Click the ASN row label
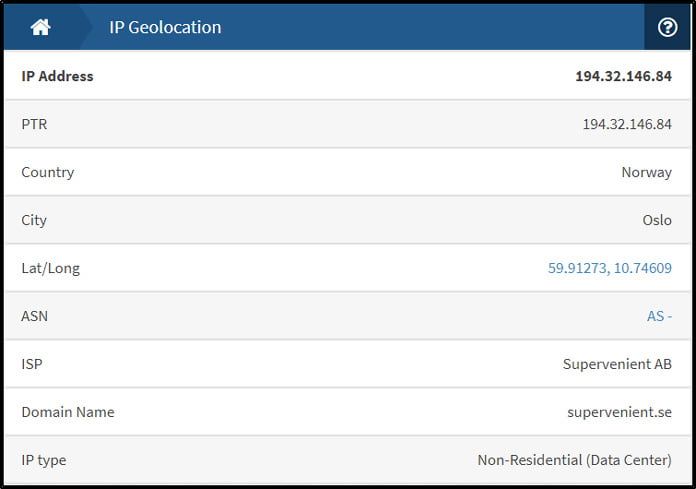Image resolution: width=696 pixels, height=489 pixels. (x=34, y=316)
